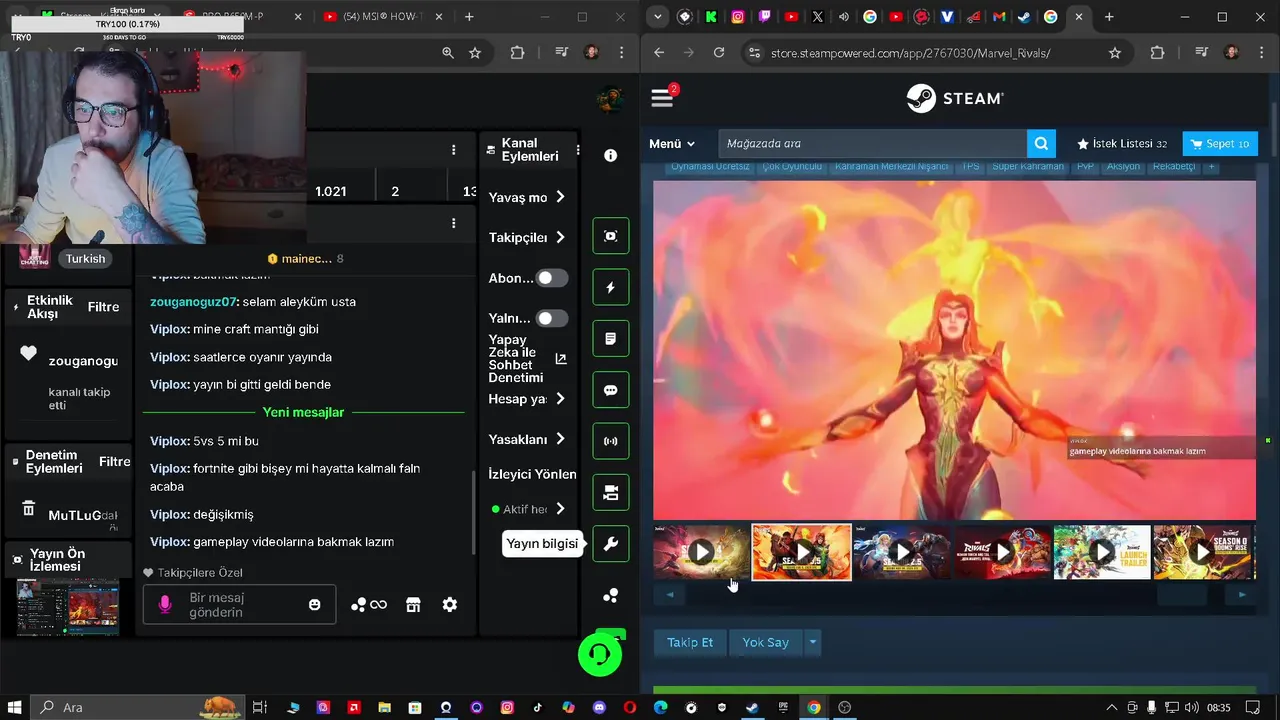This screenshot has height=720, width=1280.
Task: Open chat settings gear icon
Action: pyautogui.click(x=450, y=605)
